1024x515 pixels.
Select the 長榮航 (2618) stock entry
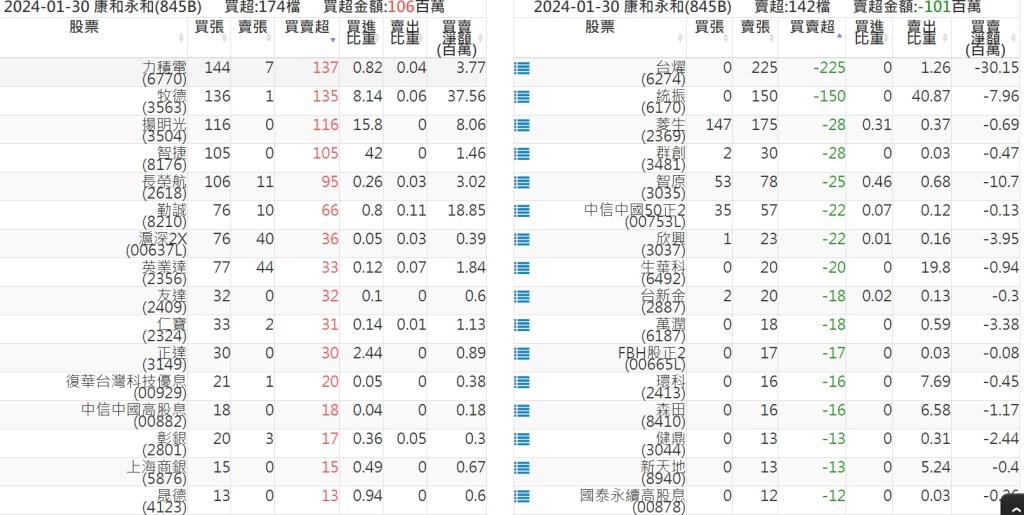[x=164, y=185]
